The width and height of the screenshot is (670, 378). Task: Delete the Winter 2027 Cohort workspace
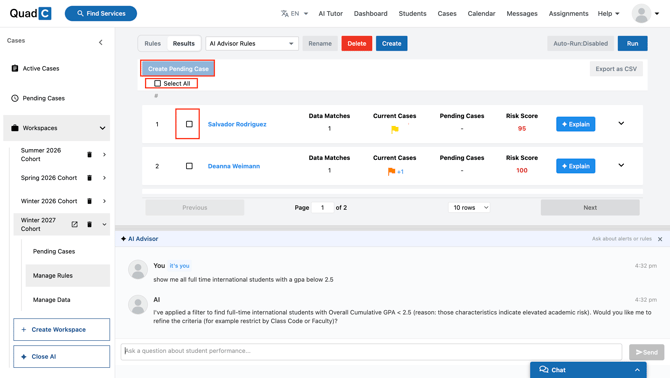(x=89, y=224)
